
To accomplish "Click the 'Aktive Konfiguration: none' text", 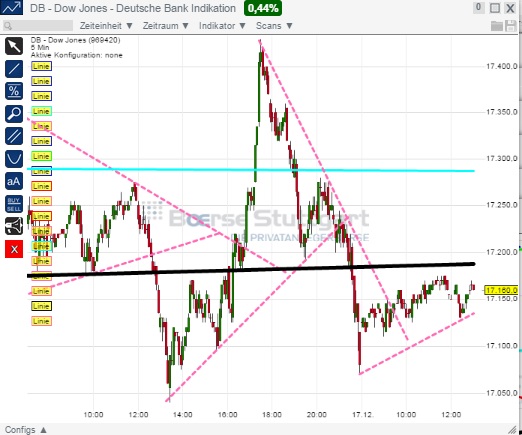I will pos(76,55).
